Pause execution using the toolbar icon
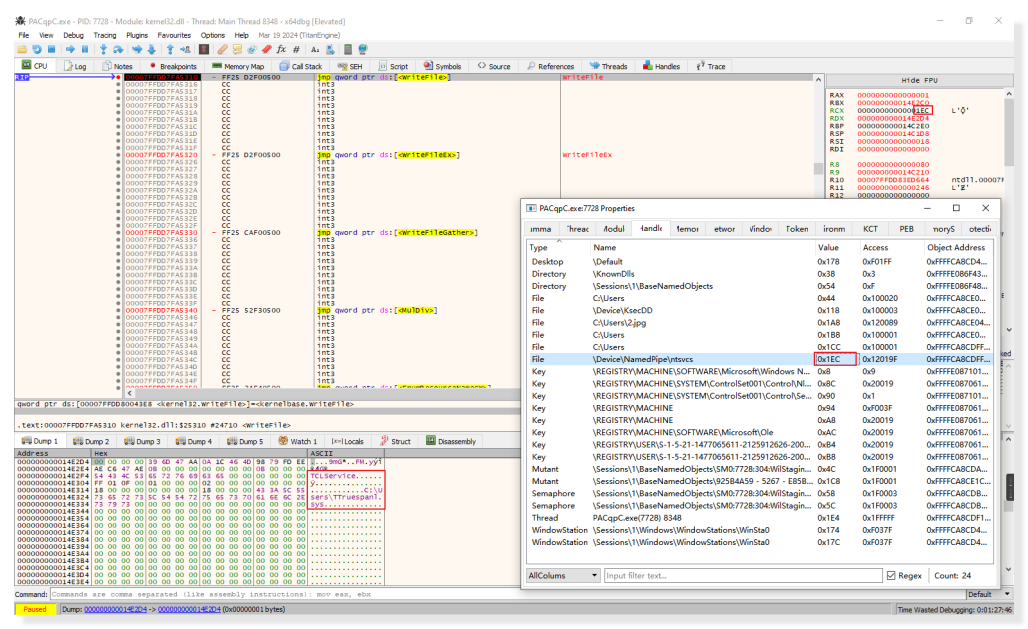 (x=85, y=49)
